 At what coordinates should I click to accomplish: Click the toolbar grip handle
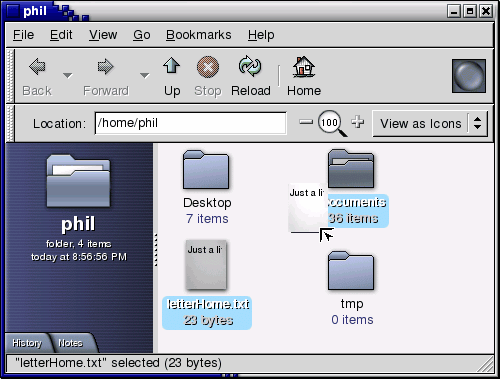(x=10, y=76)
